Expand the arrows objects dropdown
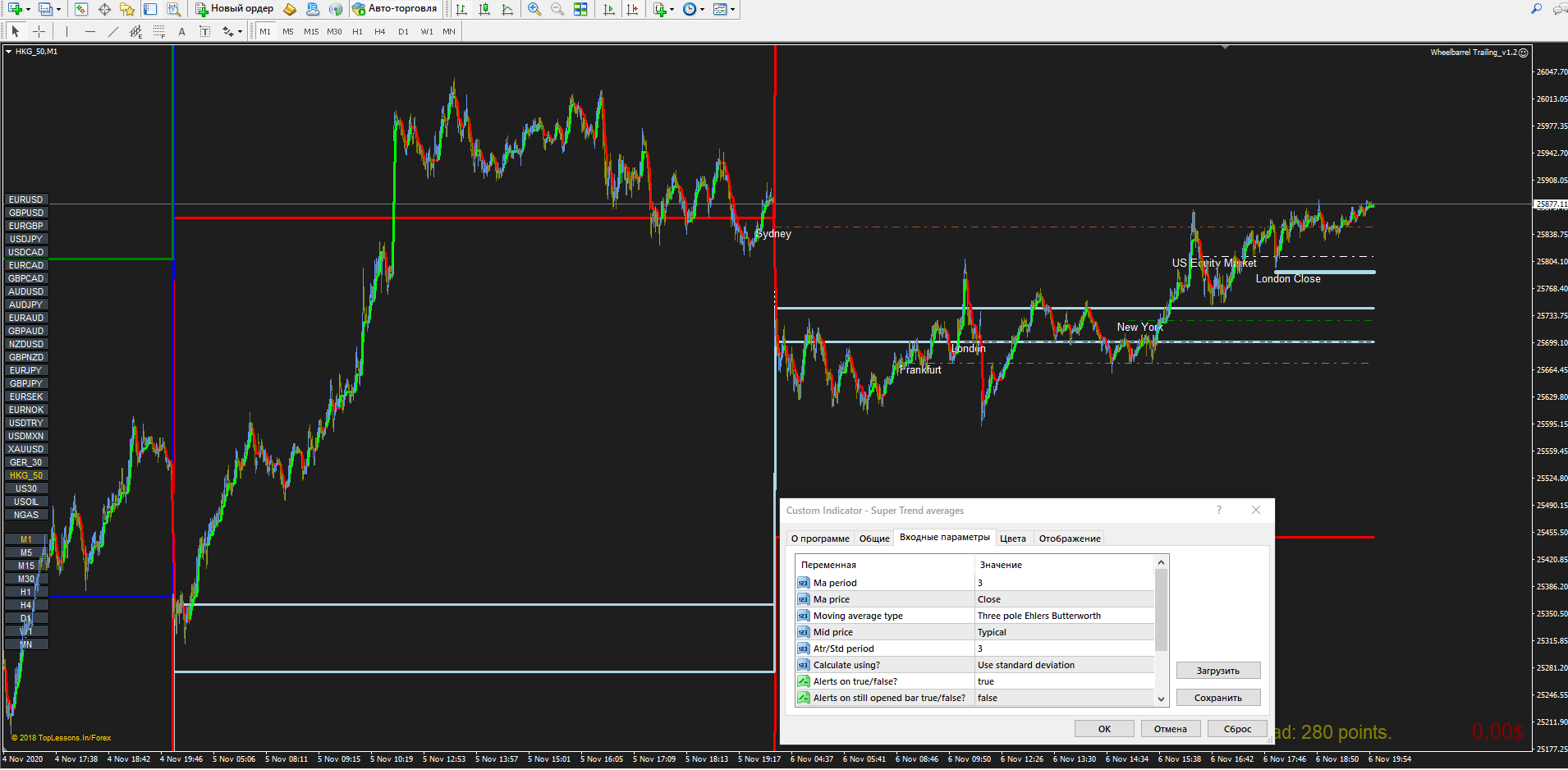1568x770 pixels. coord(240,31)
